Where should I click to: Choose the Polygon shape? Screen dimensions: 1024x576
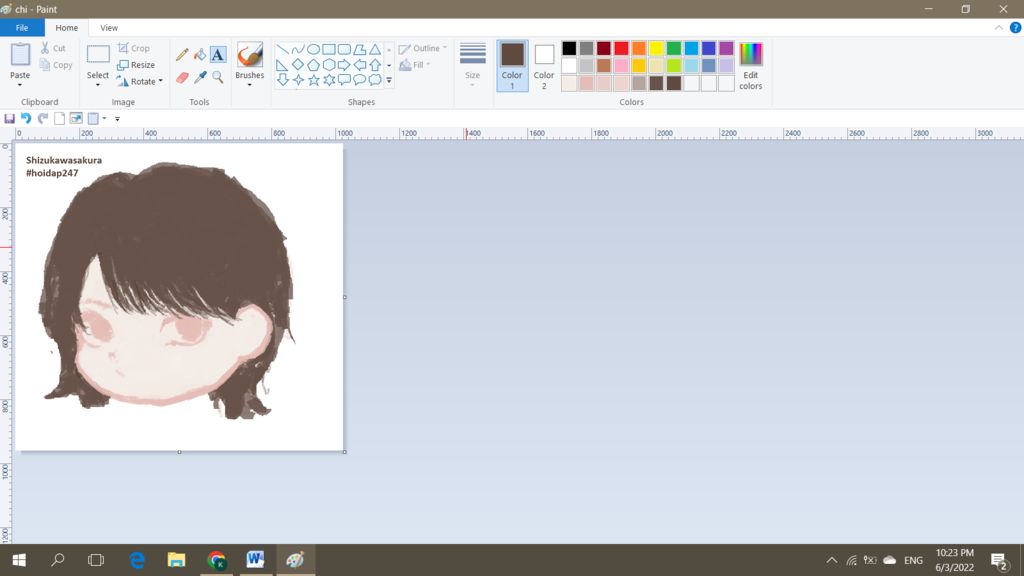pyautogui.click(x=360, y=50)
